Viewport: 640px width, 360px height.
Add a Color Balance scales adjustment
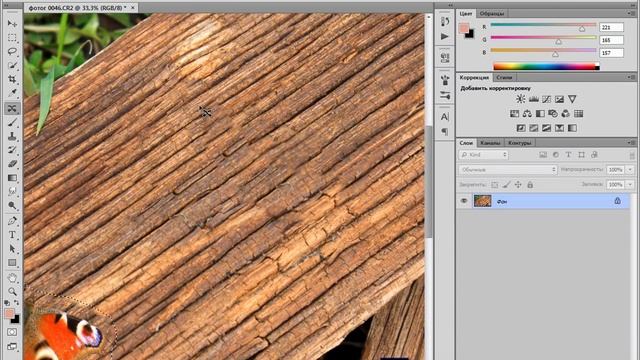527,113
